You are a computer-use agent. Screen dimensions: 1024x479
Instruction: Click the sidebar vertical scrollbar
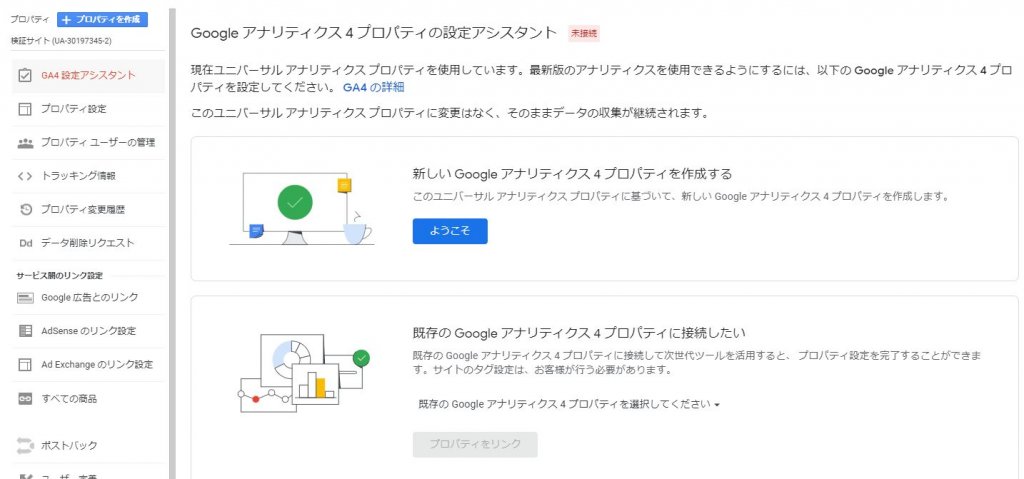tap(172, 243)
